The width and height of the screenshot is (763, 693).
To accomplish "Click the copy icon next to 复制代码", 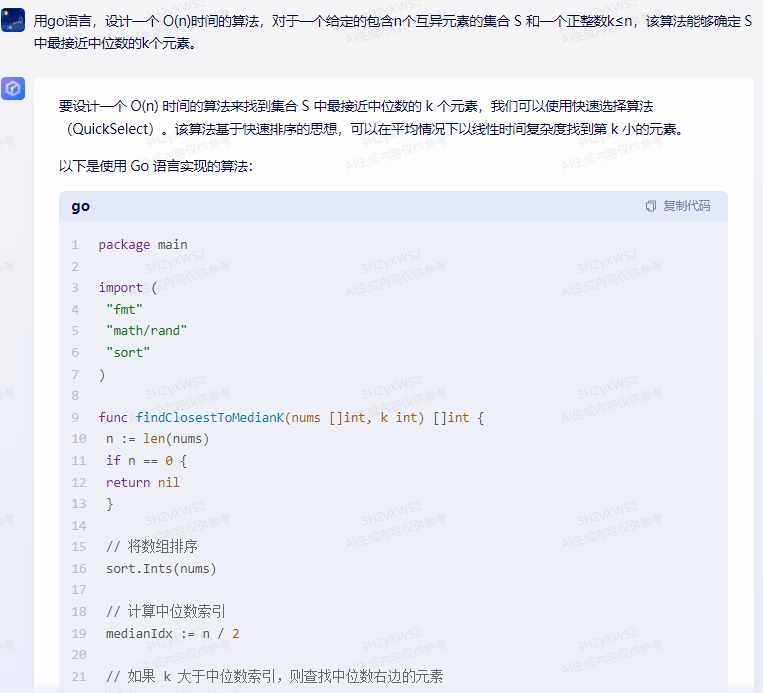I will point(651,206).
